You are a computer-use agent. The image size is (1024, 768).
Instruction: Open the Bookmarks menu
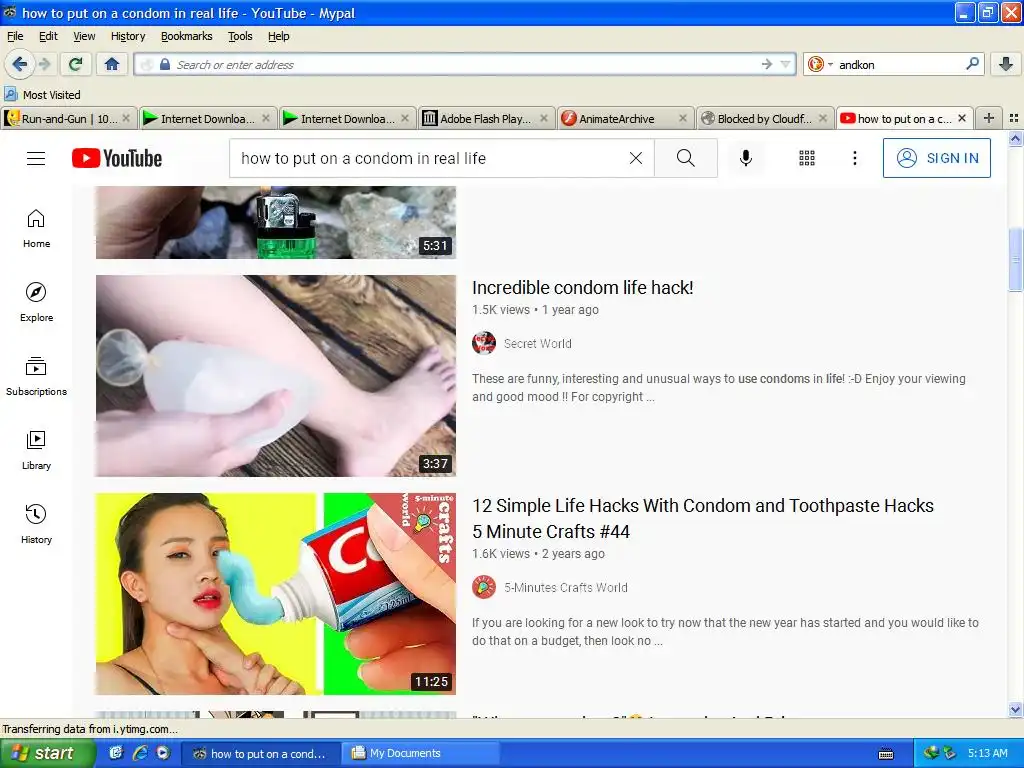click(x=187, y=36)
